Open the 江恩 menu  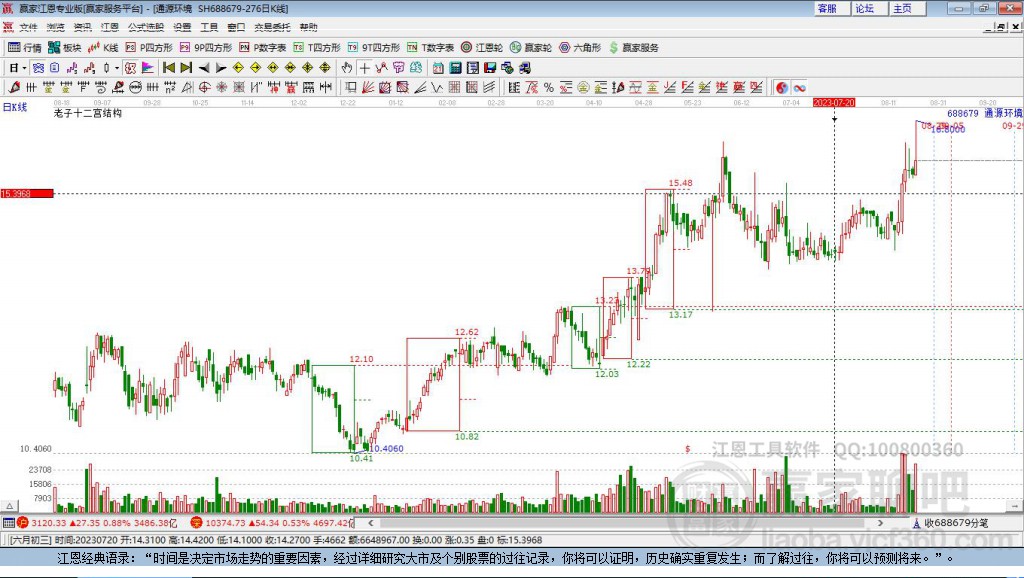(110, 27)
